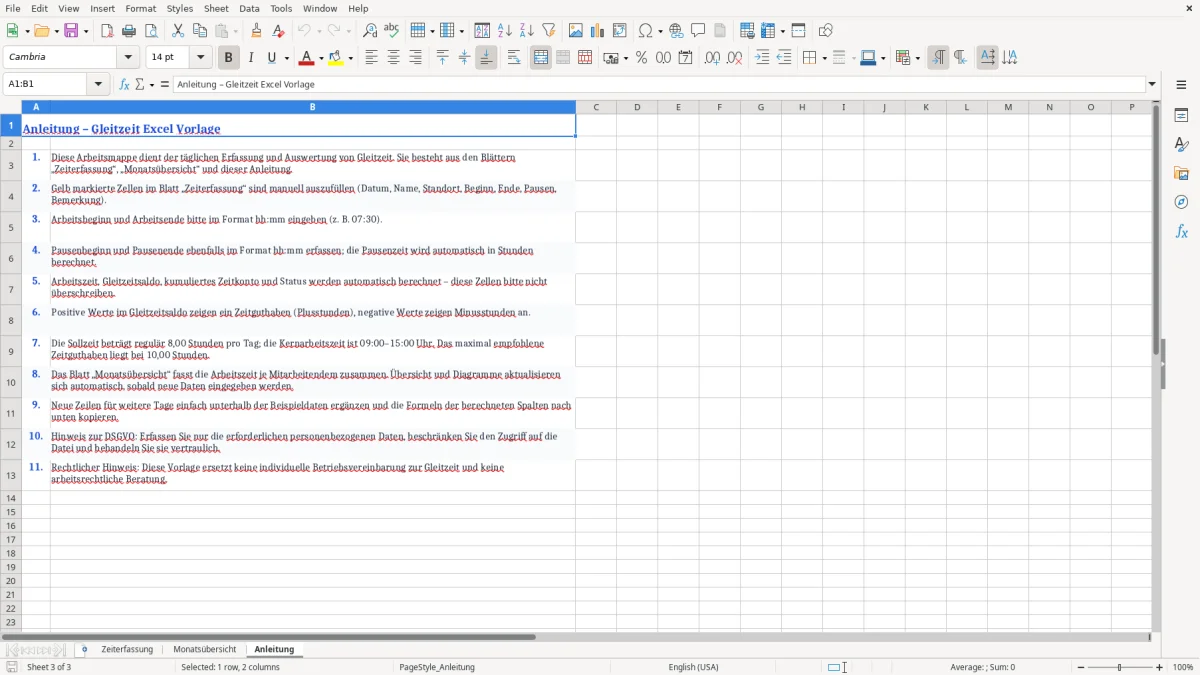Open the Function Wizard fx icon
The width and height of the screenshot is (1200, 675).
pos(124,85)
